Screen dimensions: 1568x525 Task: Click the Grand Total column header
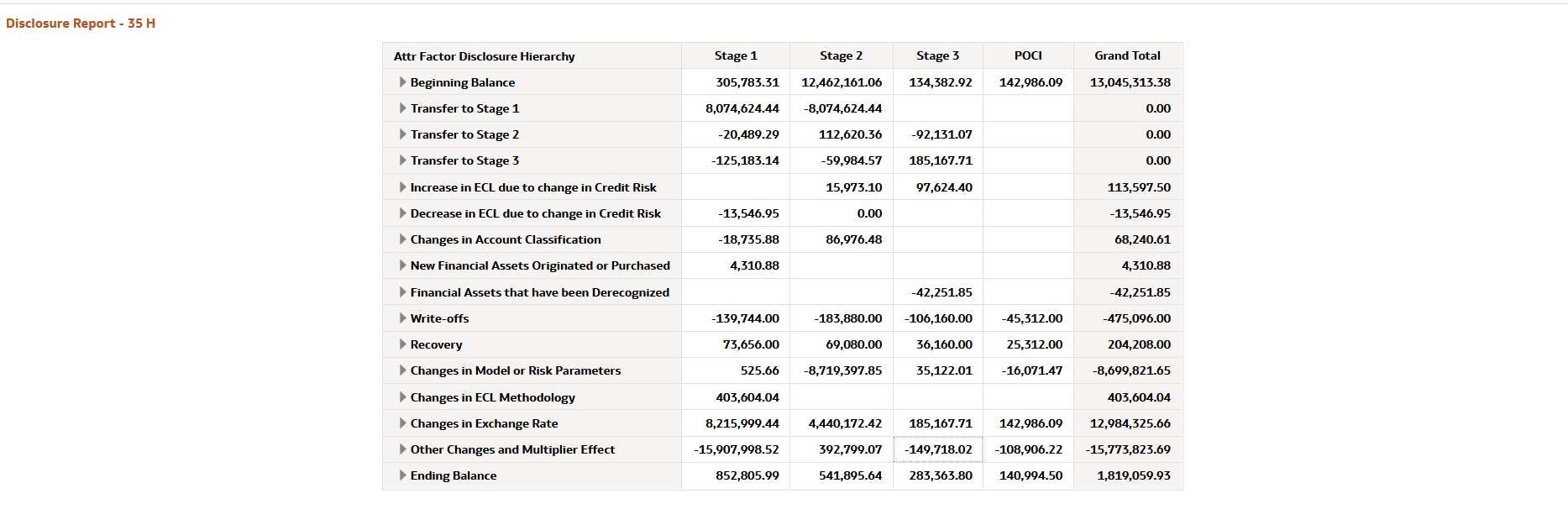pos(1127,55)
